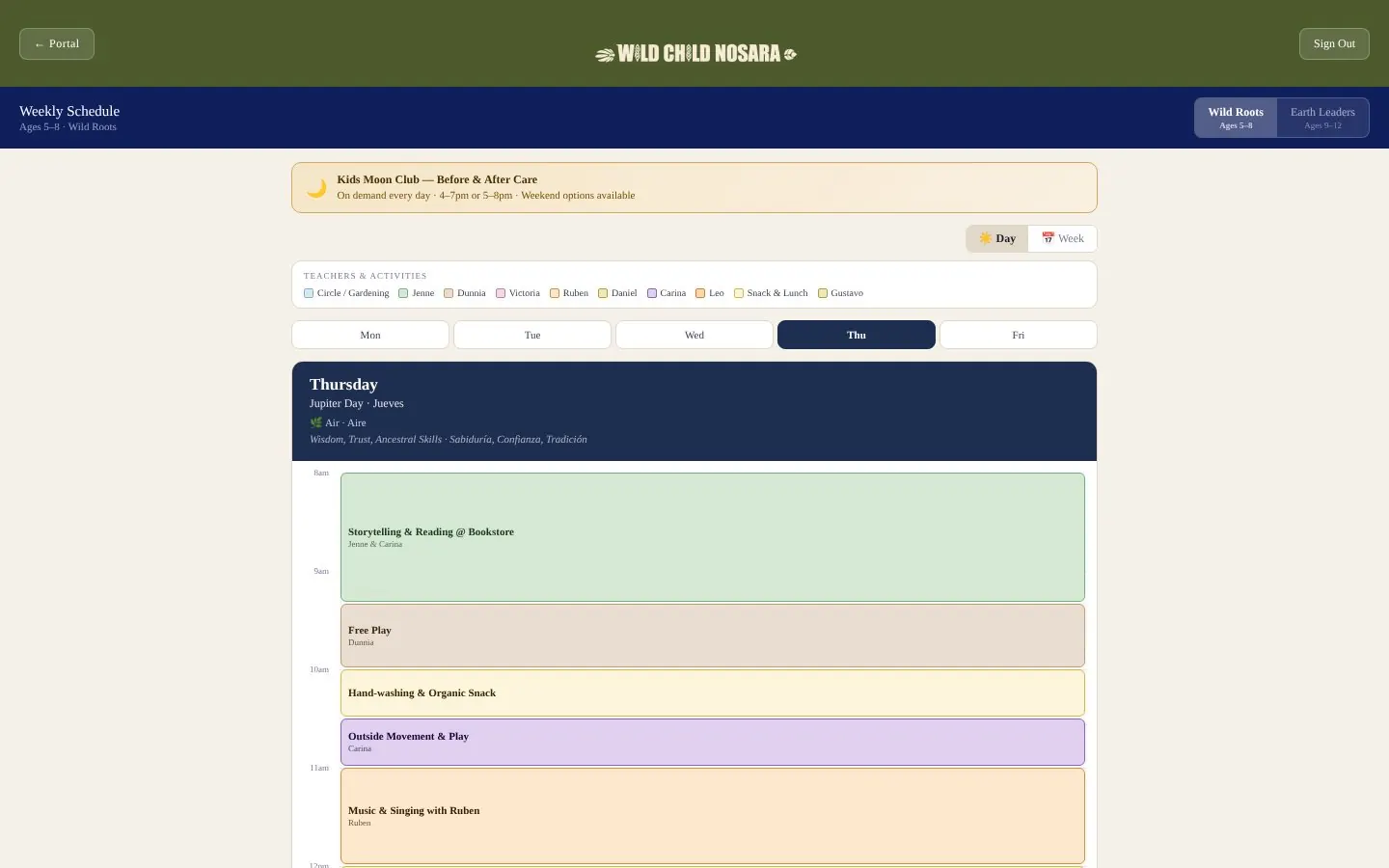Select the Tue day tab
Screen dimensions: 1389x868
[532, 335]
